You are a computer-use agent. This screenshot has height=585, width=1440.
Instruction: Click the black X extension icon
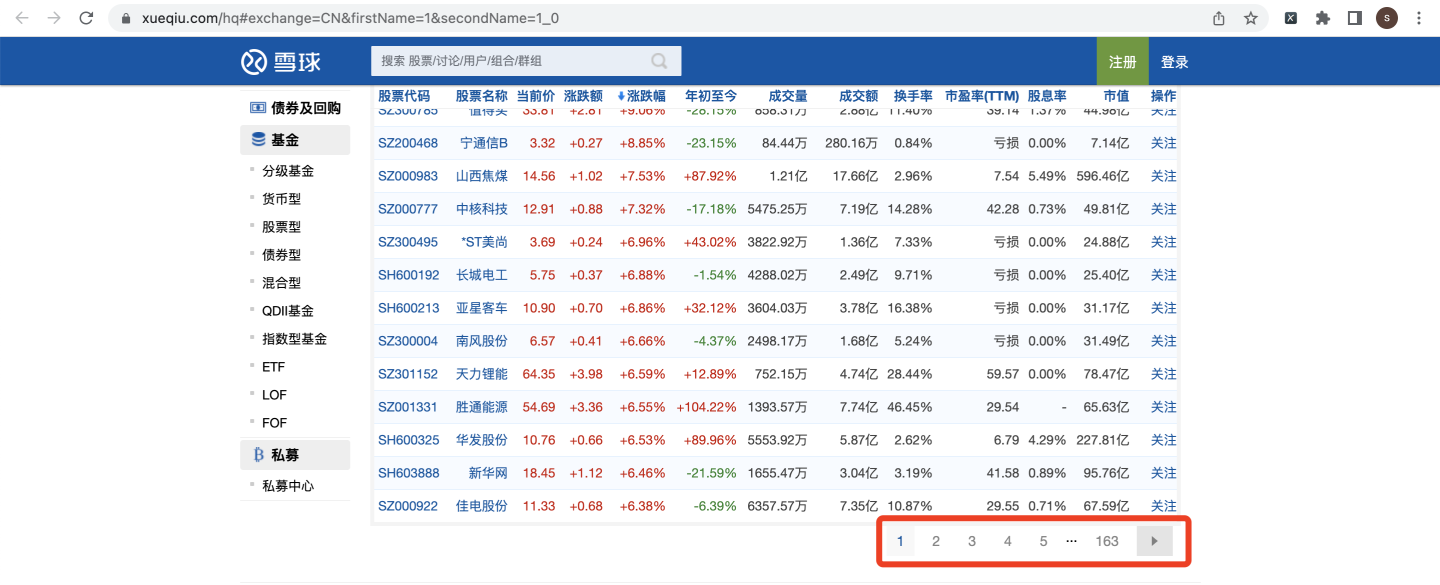pos(1291,18)
